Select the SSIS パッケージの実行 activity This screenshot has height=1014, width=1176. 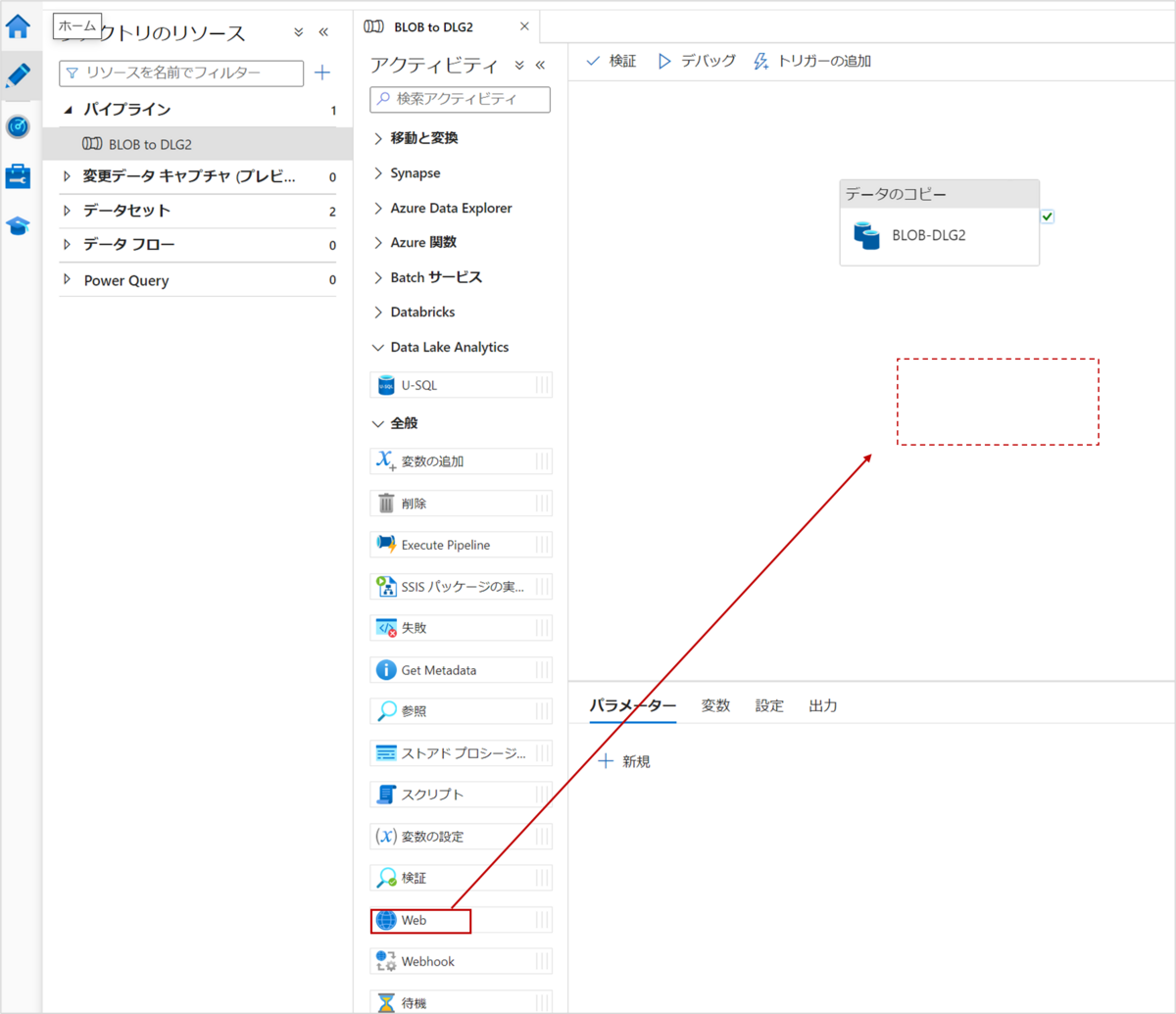(x=461, y=587)
